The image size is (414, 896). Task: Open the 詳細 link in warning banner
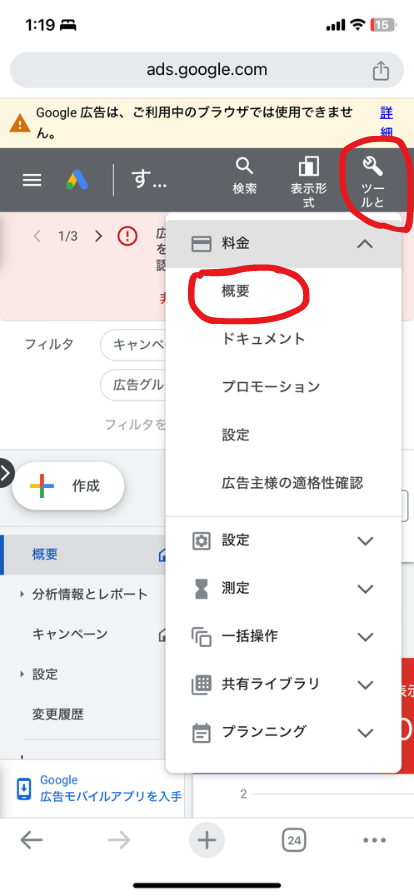pyautogui.click(x=387, y=122)
